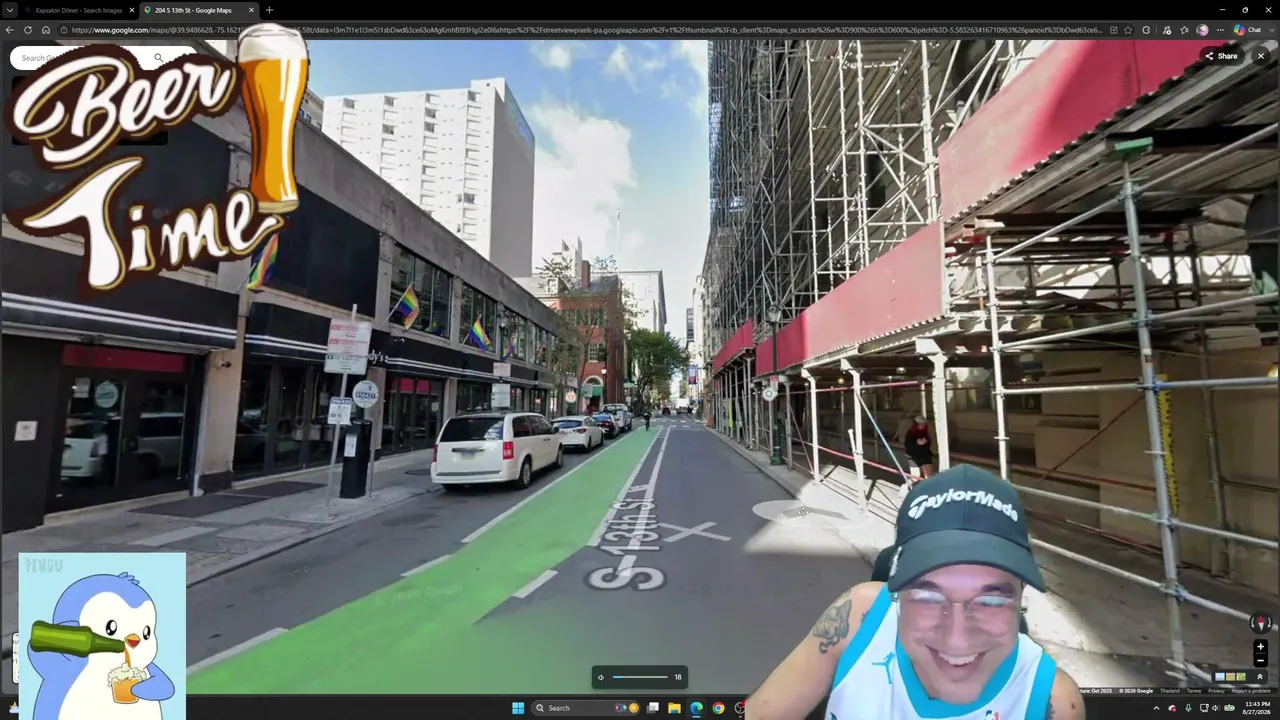The height and width of the screenshot is (720, 1280).
Task: Open the microphone tray icon
Action: tap(1187, 708)
